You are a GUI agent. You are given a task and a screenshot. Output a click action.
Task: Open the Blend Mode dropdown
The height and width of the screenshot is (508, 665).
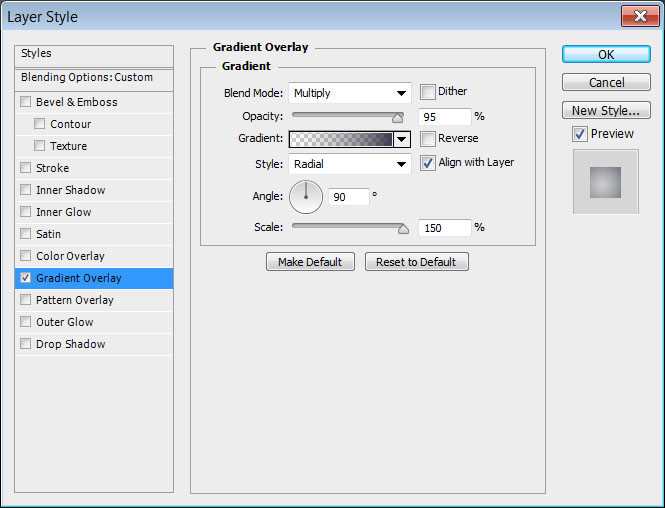click(350, 93)
